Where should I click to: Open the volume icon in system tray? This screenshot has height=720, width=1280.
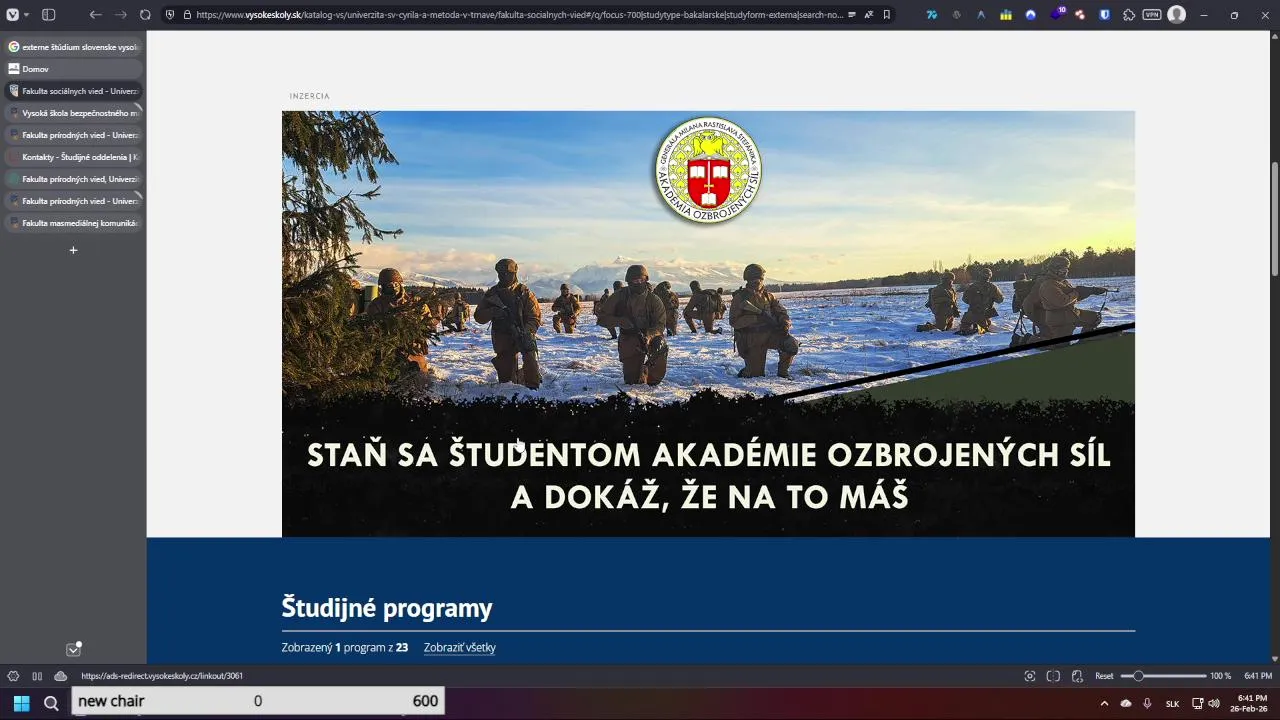(x=1214, y=703)
